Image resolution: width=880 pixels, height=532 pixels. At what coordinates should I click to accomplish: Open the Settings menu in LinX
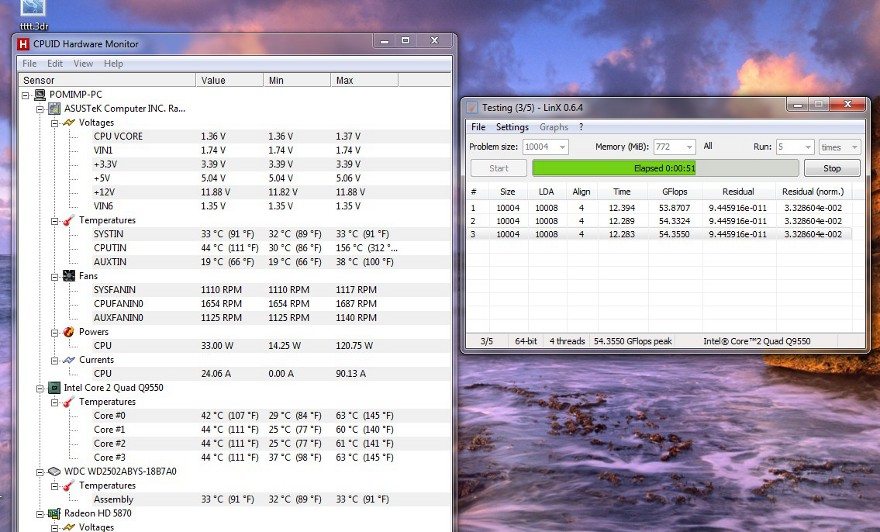click(512, 127)
